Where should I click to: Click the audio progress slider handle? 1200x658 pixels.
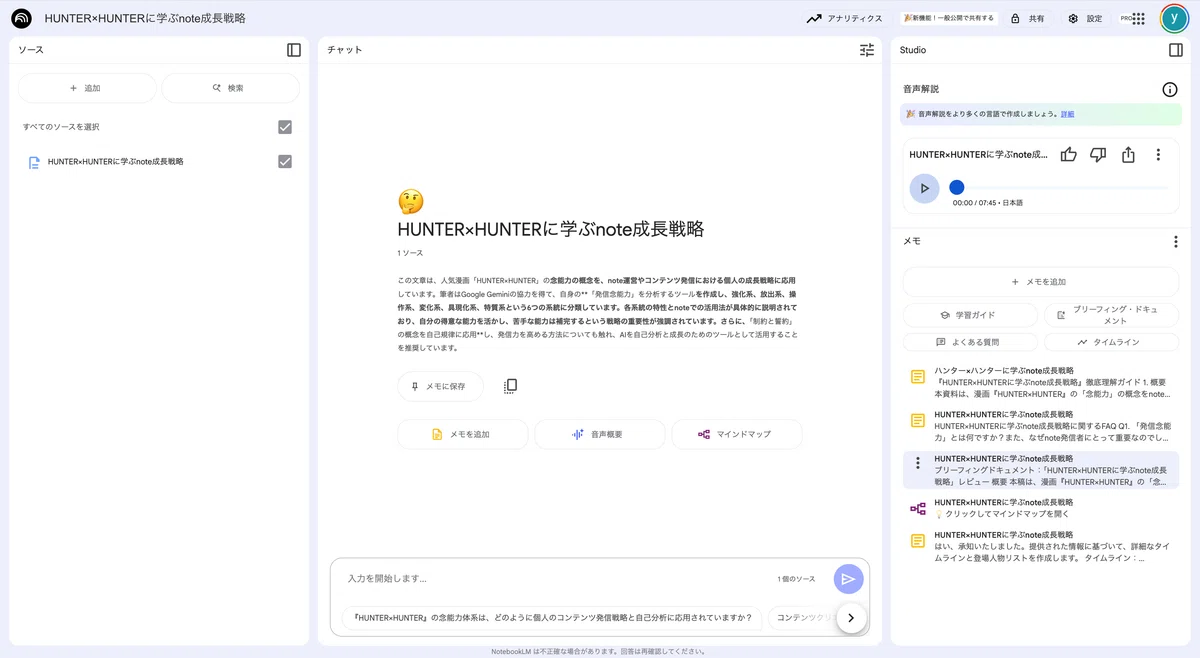(x=957, y=187)
